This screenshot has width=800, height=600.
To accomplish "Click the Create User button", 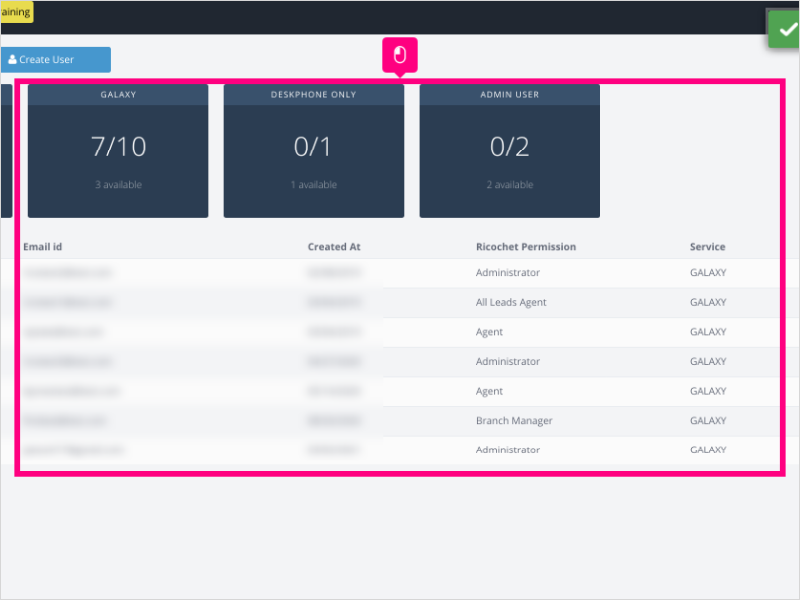I will pyautogui.click(x=55, y=60).
